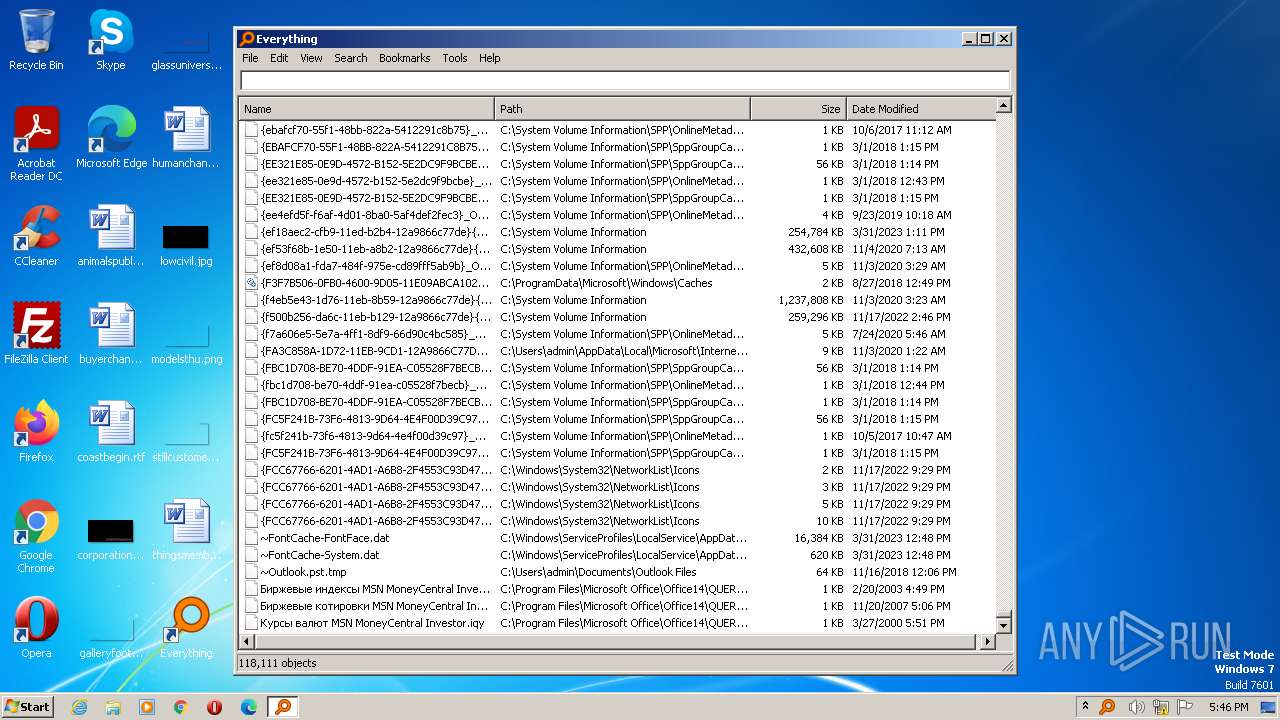Click the Opera taskbar icon

pos(215,707)
